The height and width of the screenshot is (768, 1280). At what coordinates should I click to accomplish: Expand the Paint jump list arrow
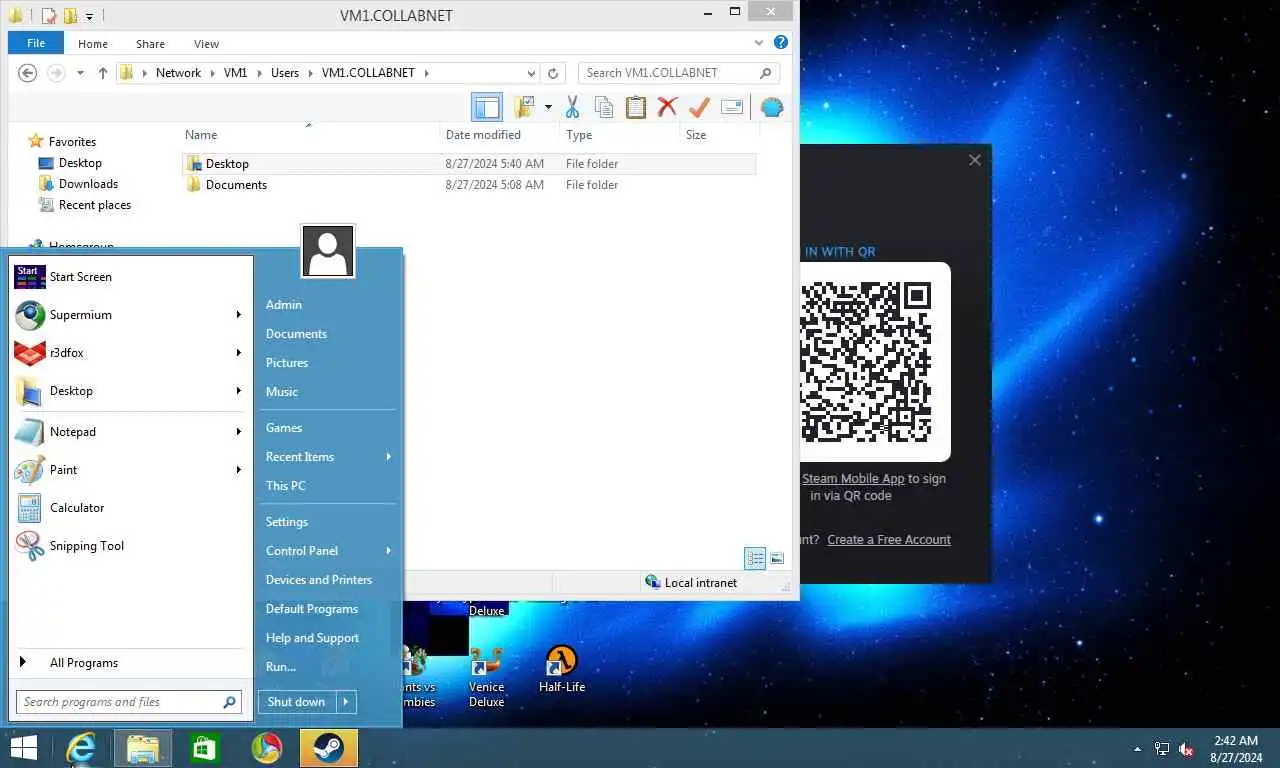coord(238,470)
